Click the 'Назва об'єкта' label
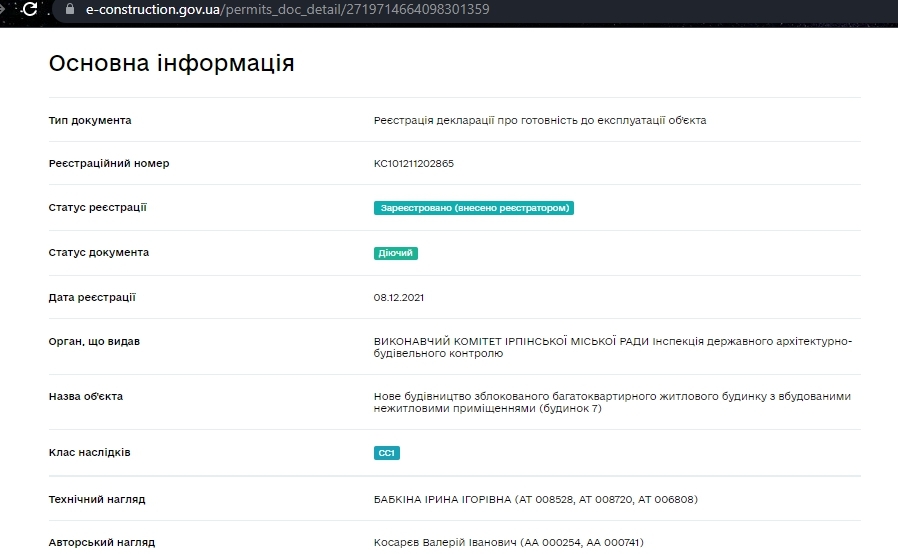The width and height of the screenshot is (898, 554). [85, 396]
